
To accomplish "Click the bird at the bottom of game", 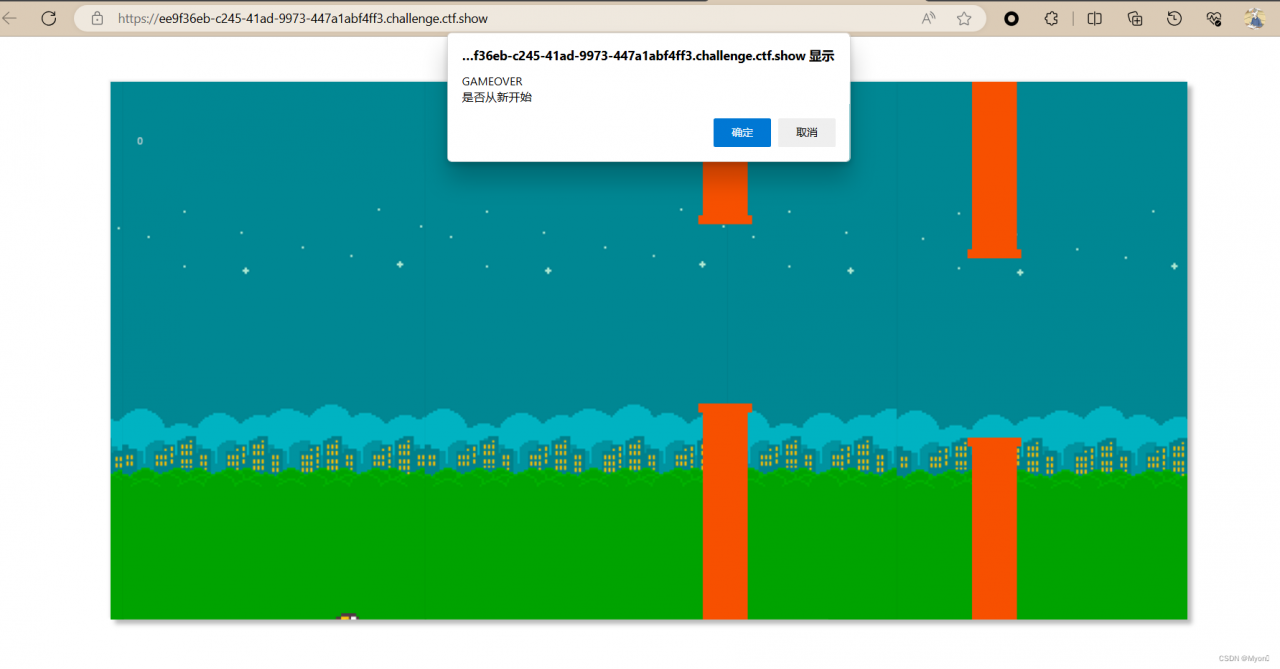I will point(348,617).
